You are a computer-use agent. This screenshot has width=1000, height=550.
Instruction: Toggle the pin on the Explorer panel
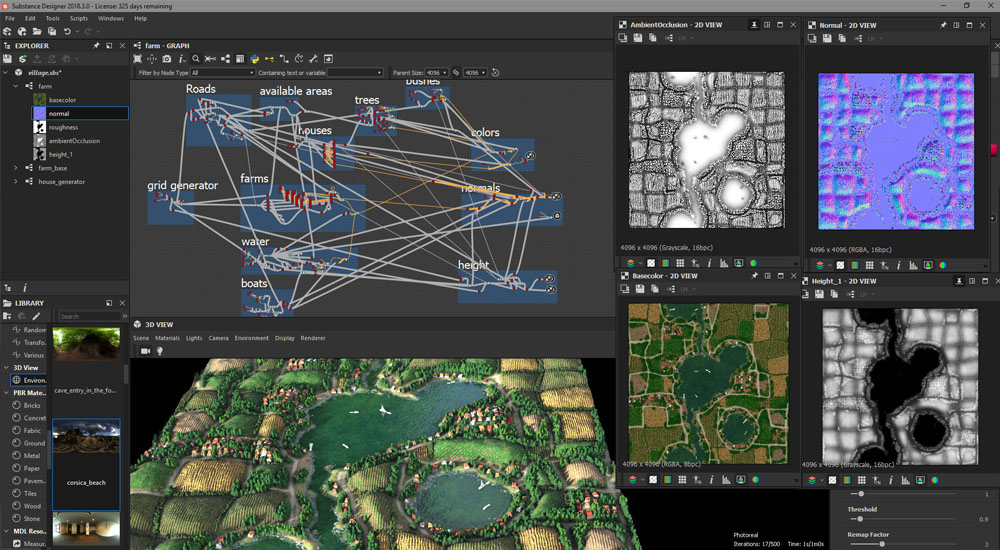[96, 46]
